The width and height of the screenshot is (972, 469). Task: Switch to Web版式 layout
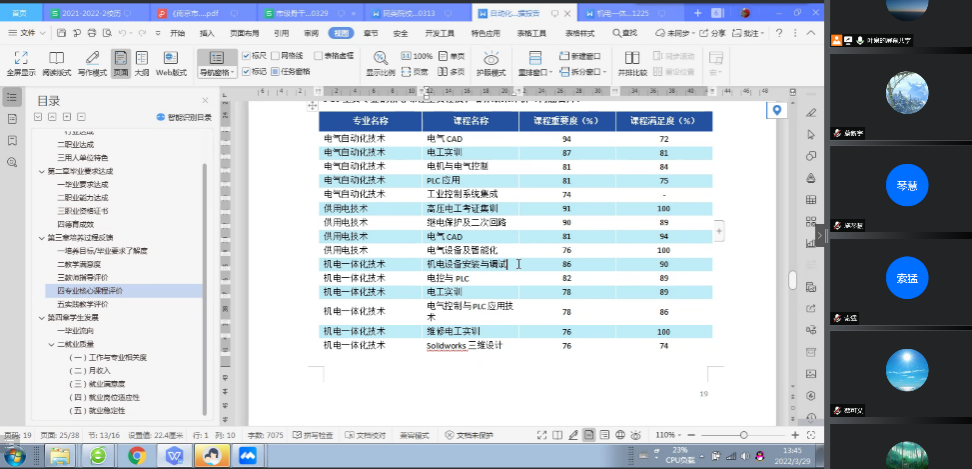pyautogui.click(x=171, y=62)
